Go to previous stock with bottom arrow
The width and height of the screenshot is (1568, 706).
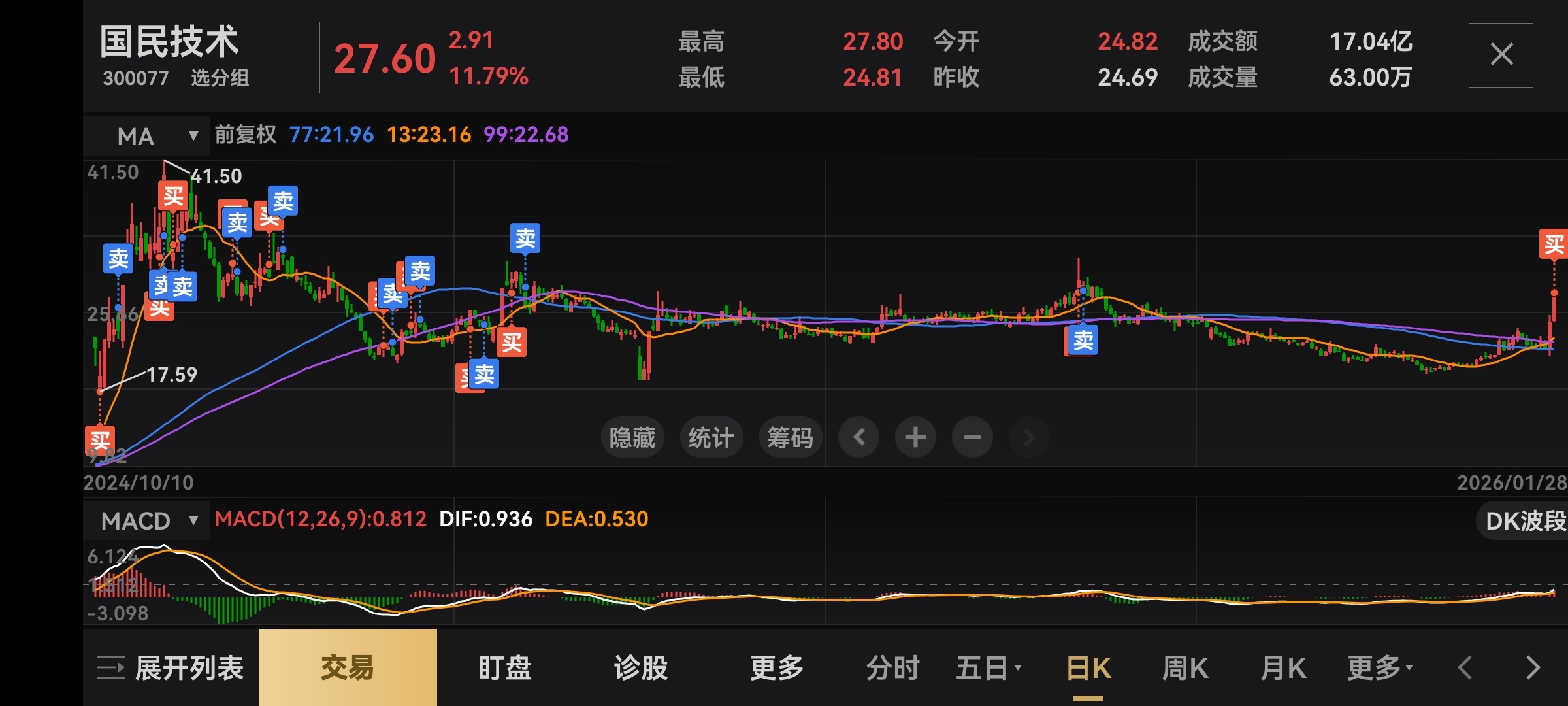[1465, 668]
